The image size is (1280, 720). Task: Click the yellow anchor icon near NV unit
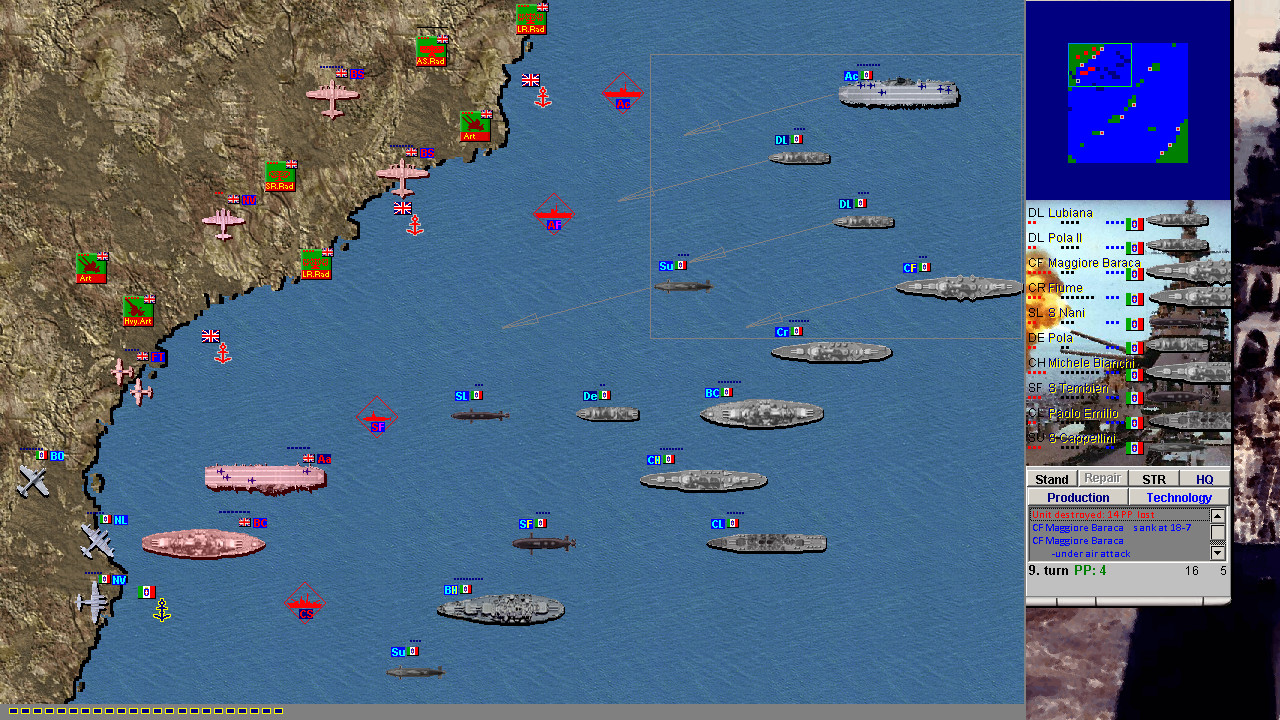click(x=160, y=607)
